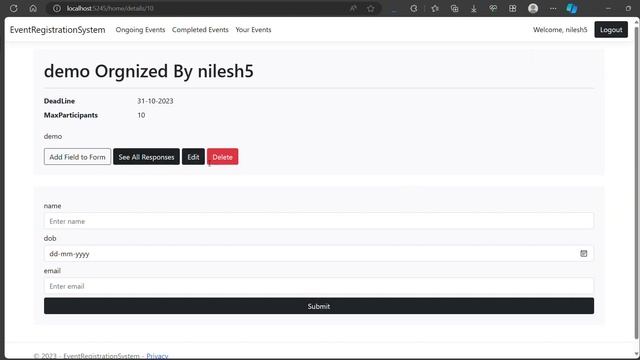
Task: Submit the registration form
Action: click(x=319, y=306)
